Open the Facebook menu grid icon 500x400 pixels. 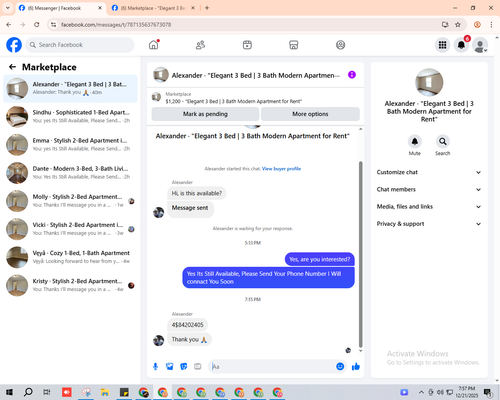[x=442, y=45]
